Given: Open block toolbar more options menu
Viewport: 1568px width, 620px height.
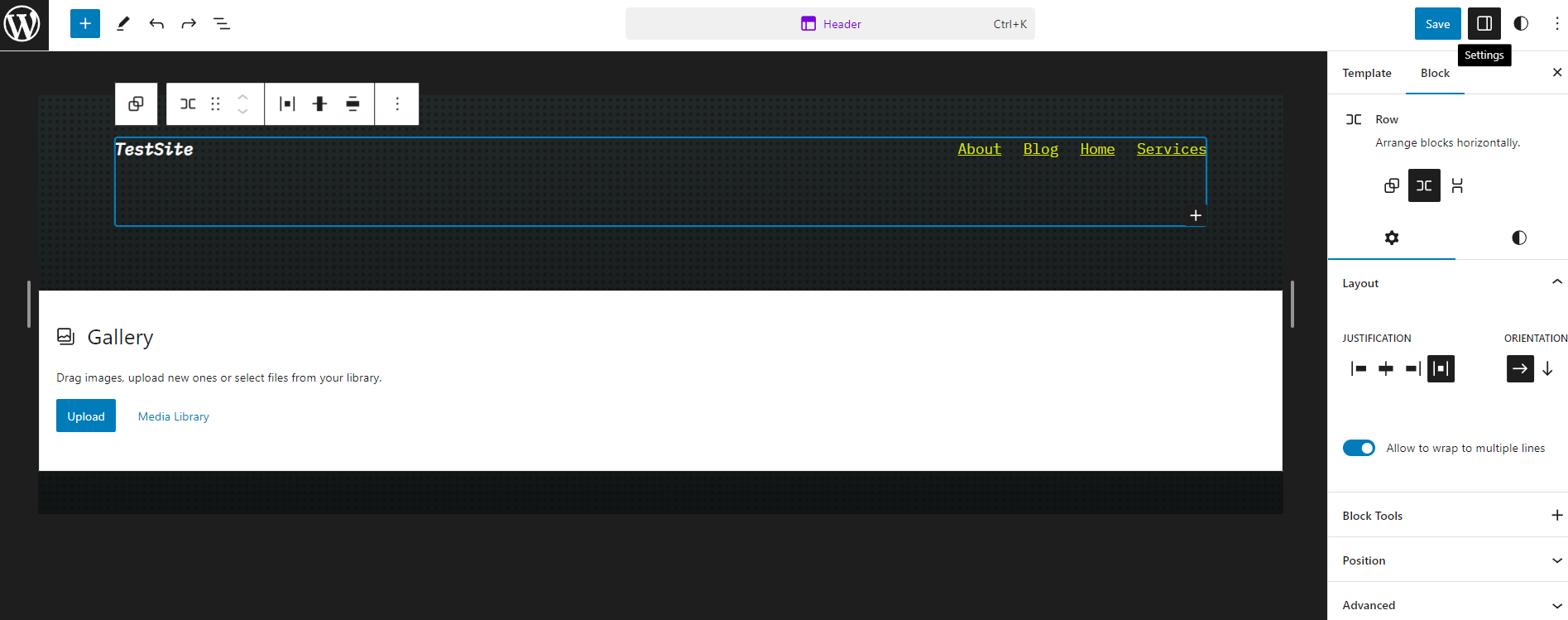Looking at the screenshot, I should pyautogui.click(x=397, y=103).
